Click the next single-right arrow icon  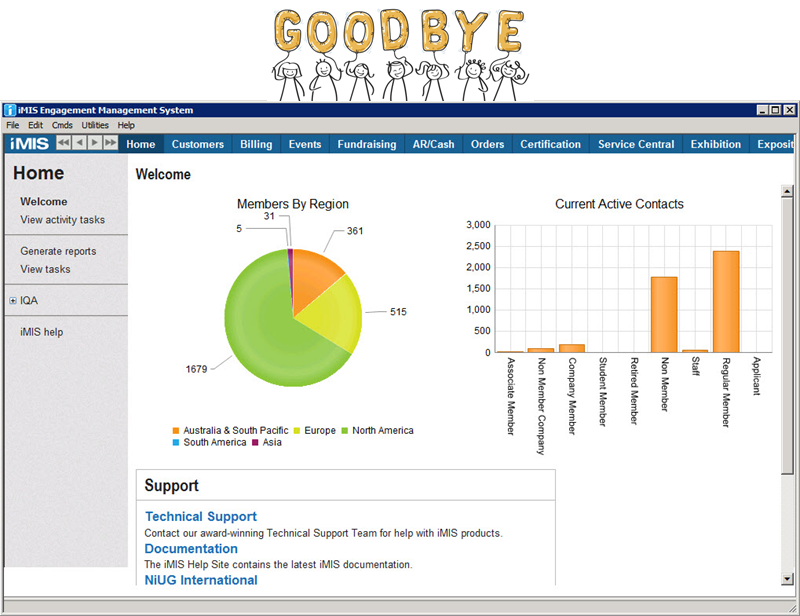[x=95, y=144]
